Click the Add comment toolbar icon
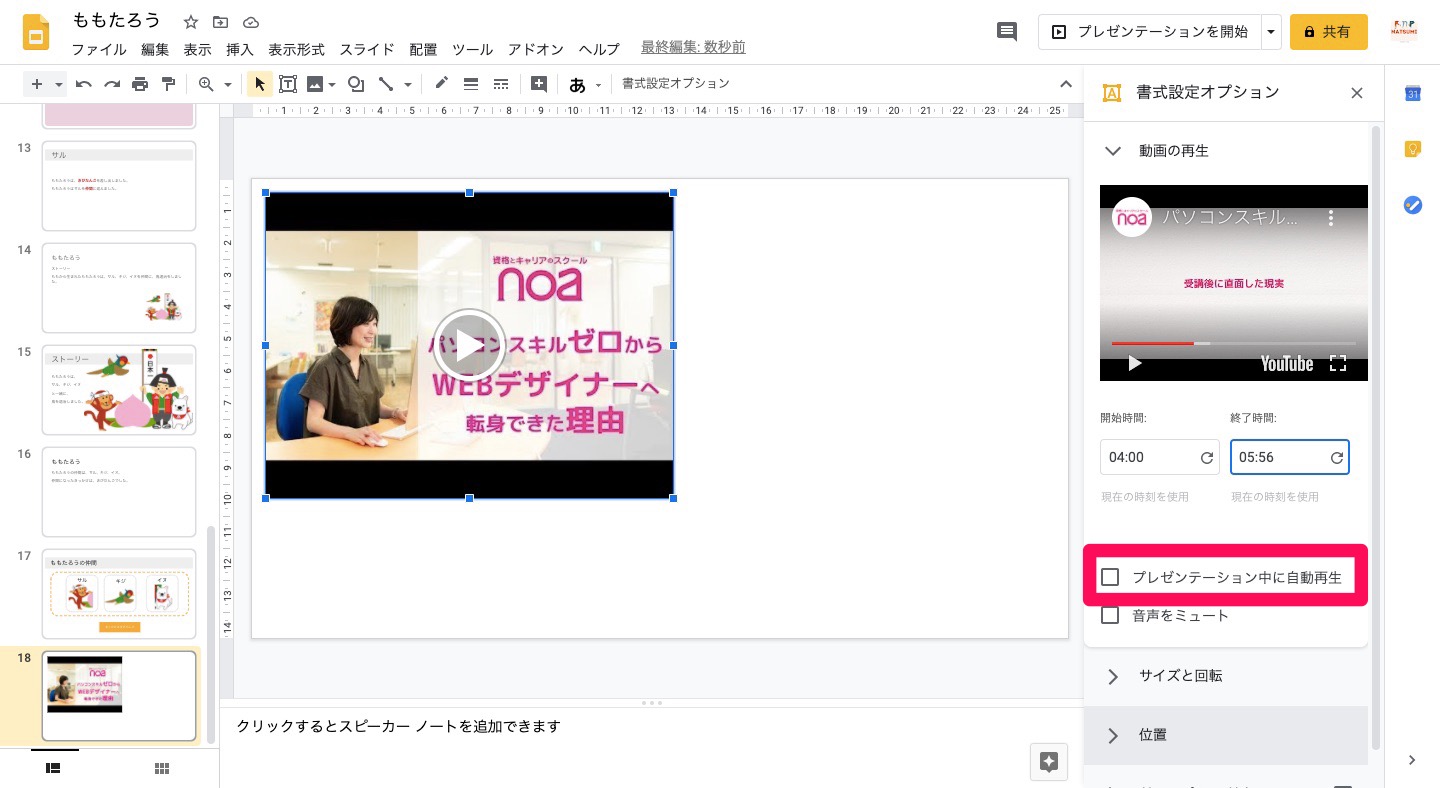The height and width of the screenshot is (788, 1440). [x=539, y=84]
